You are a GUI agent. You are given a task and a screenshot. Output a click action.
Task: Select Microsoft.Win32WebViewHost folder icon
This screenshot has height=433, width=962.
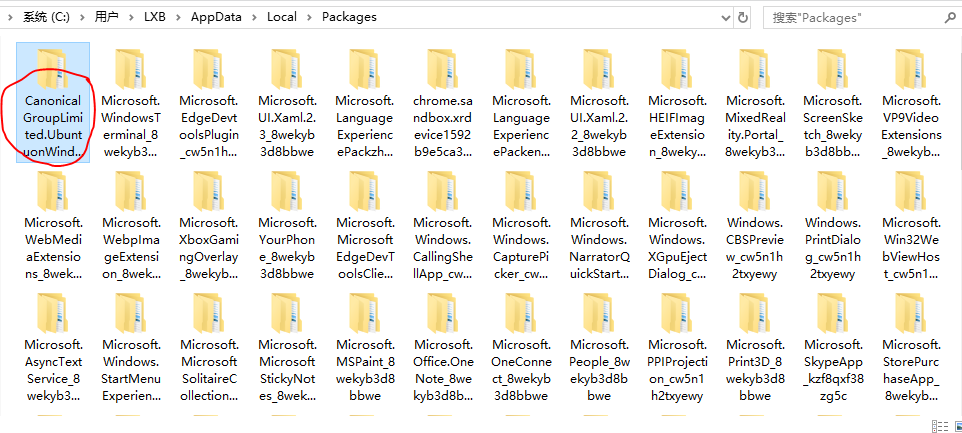pyautogui.click(x=910, y=191)
